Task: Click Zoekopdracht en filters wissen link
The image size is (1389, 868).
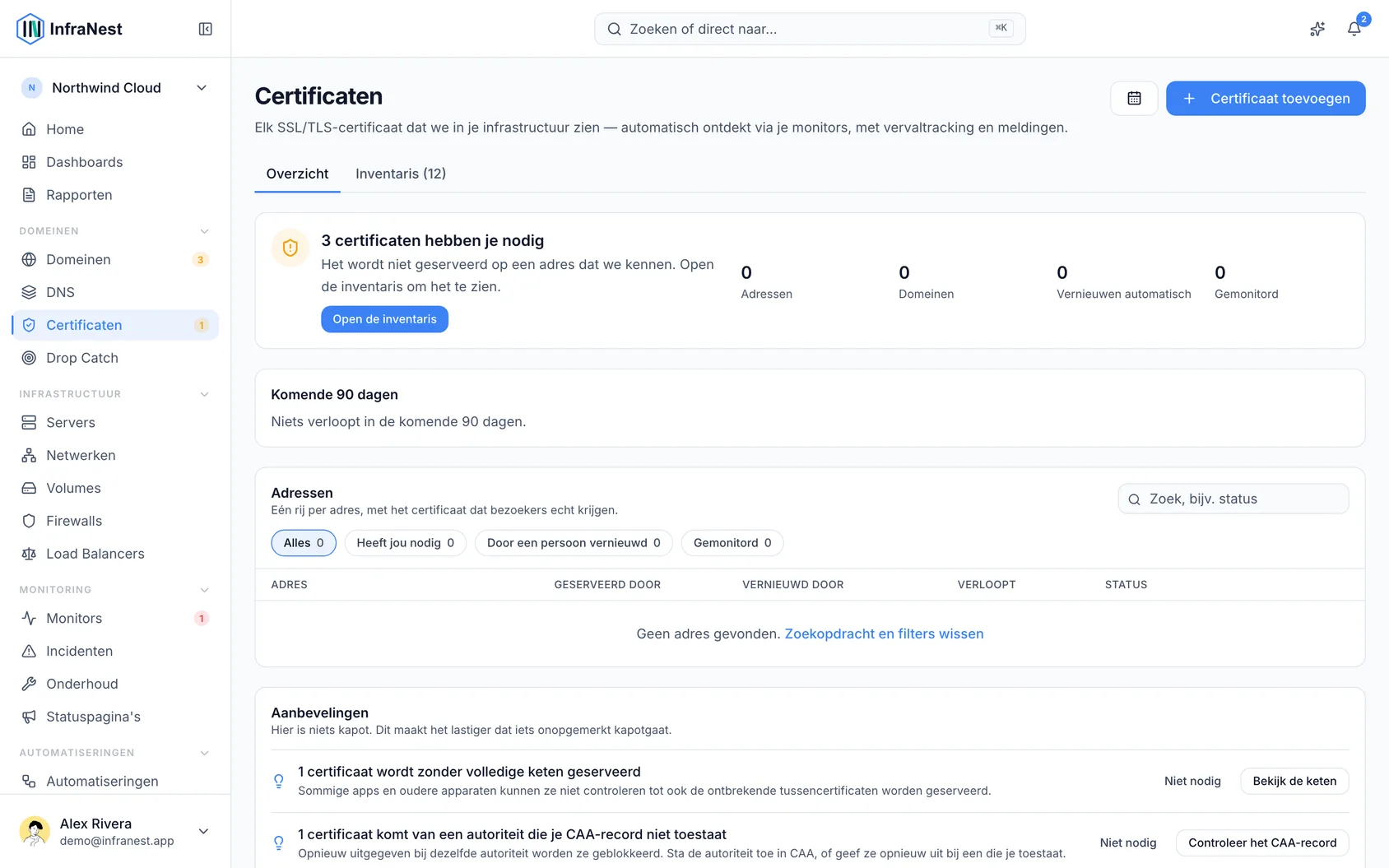Action: point(884,634)
